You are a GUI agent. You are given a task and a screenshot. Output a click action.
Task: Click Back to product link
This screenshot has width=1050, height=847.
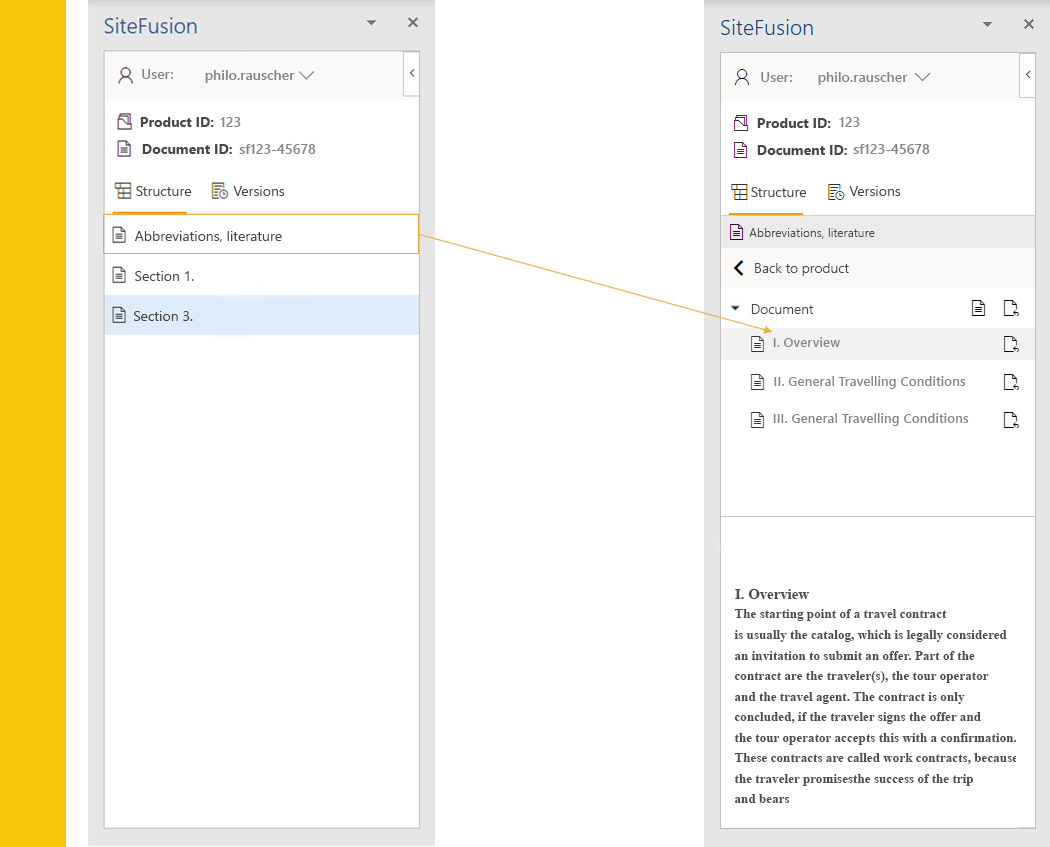pyautogui.click(x=801, y=268)
